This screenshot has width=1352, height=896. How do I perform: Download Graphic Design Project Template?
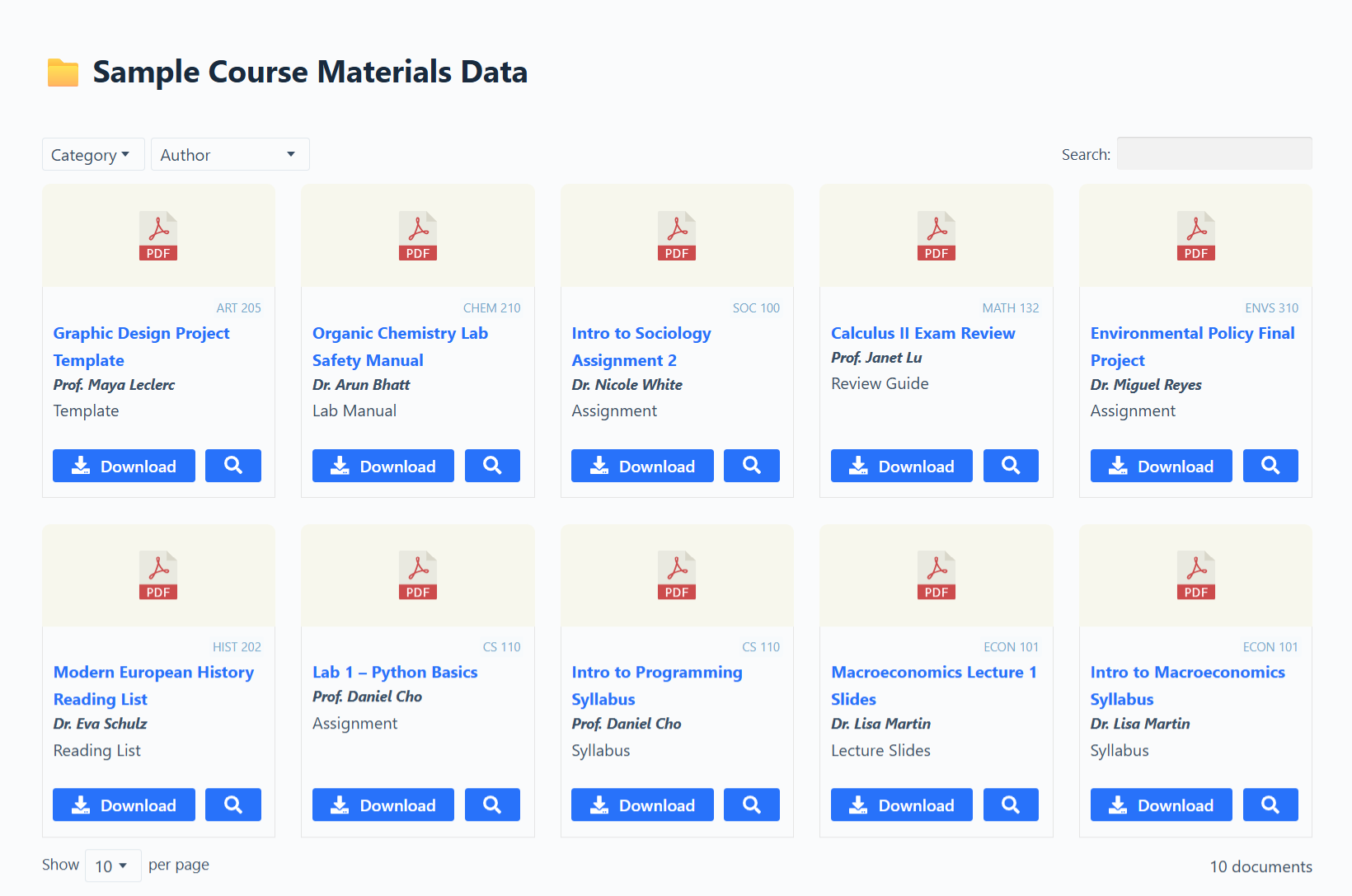pos(124,466)
